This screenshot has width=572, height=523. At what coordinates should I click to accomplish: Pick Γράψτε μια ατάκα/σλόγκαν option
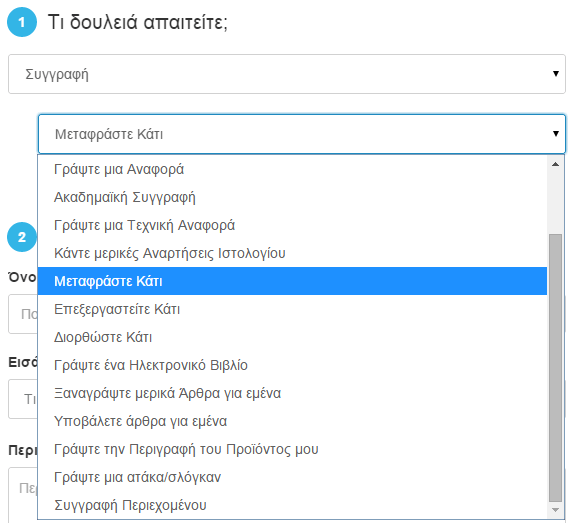click(x=292, y=477)
